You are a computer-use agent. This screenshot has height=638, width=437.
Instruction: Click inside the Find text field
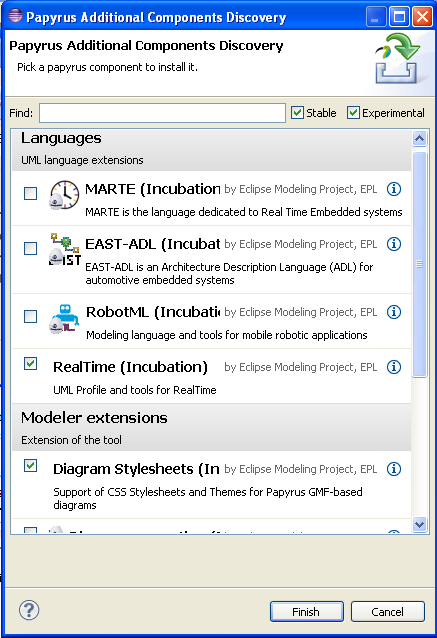pos(162,113)
